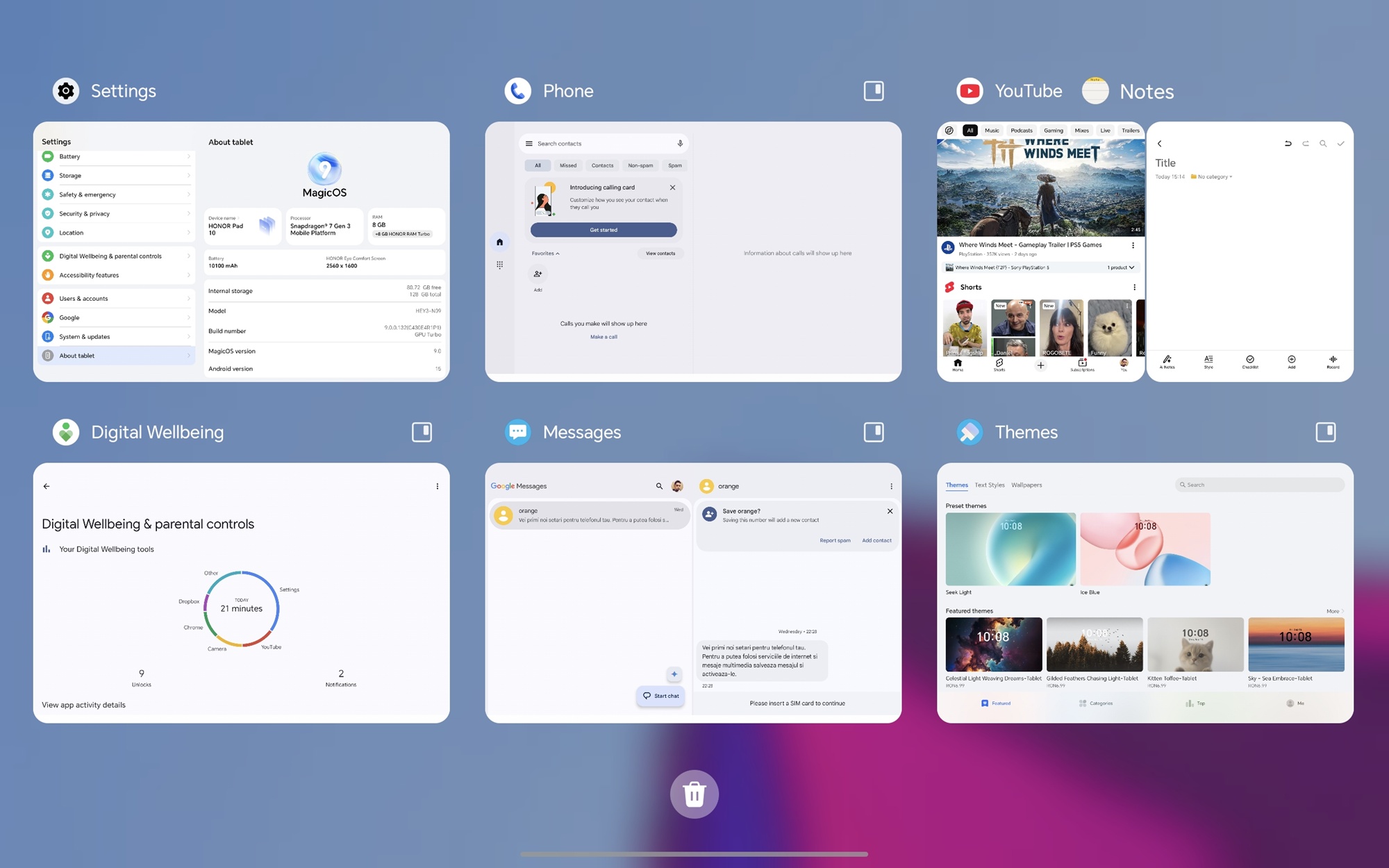1389x868 pixels.
Task: Open the YouTube app icon
Action: 970,91
